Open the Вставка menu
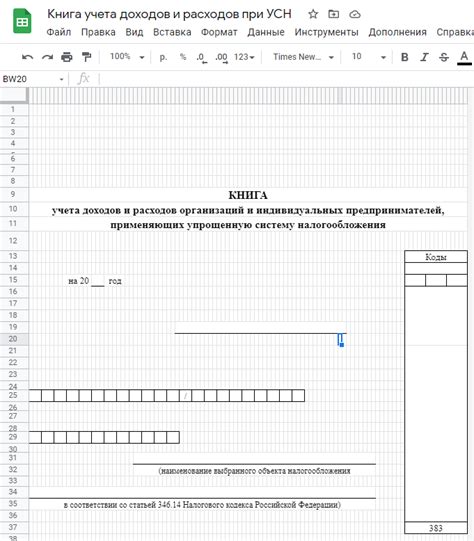 (172, 32)
